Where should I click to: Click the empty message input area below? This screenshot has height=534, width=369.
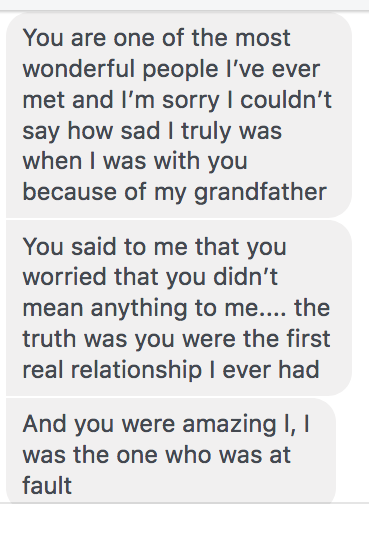coord(184,518)
